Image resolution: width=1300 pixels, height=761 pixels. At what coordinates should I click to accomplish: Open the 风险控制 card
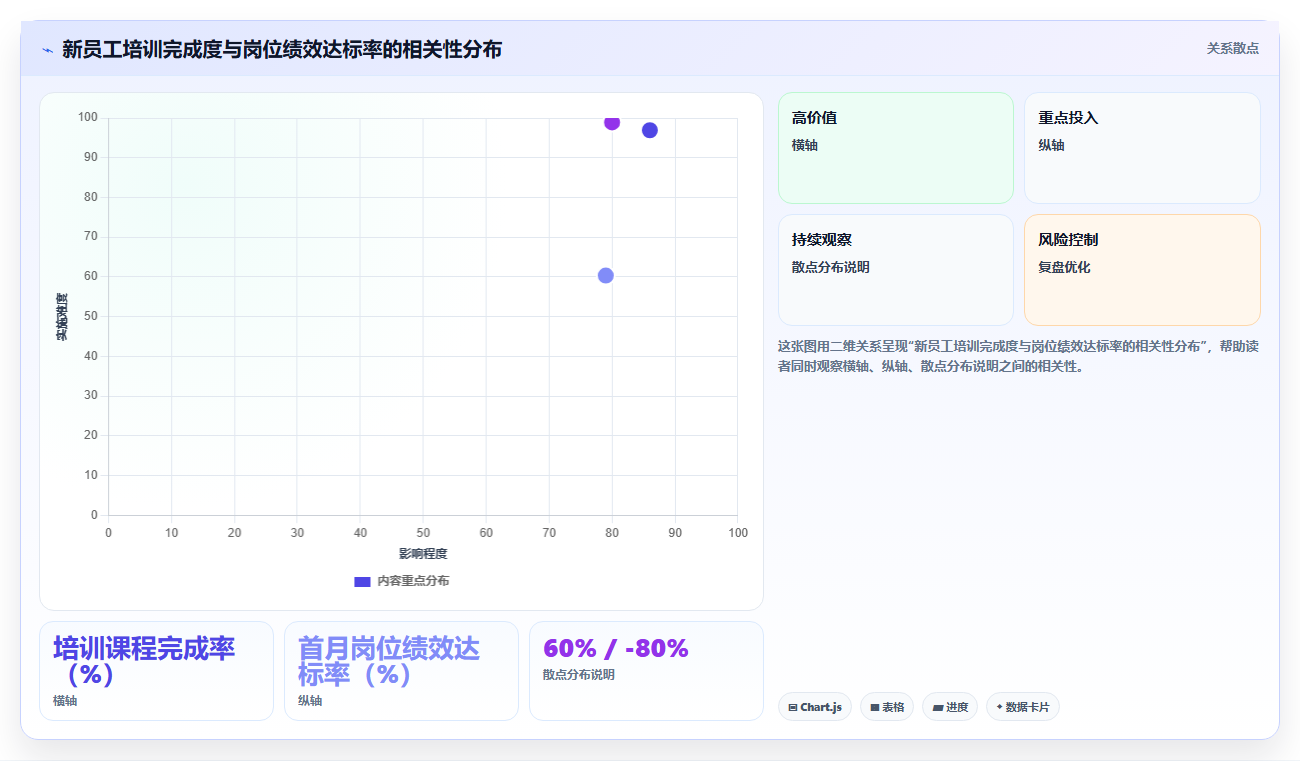(x=1142, y=270)
